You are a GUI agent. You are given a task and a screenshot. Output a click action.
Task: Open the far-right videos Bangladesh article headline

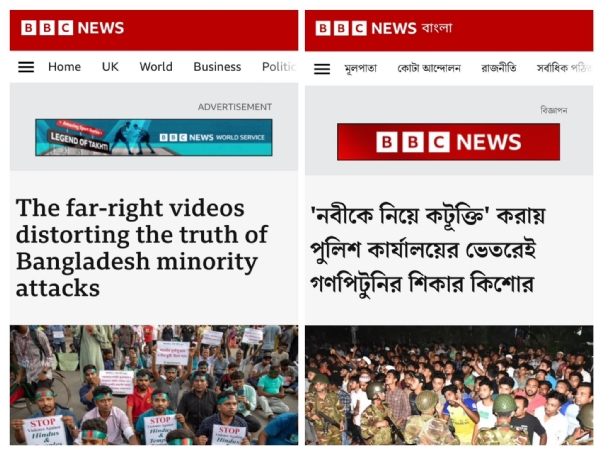coord(142,248)
